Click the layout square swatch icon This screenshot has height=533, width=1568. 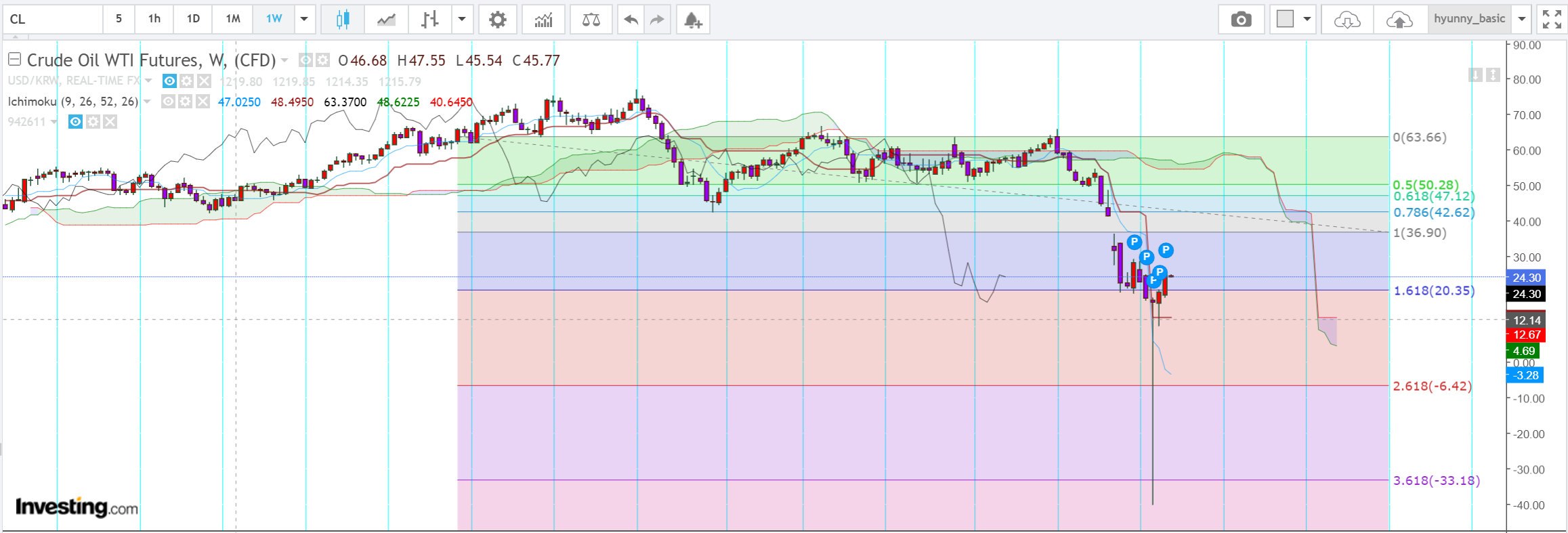(1285, 19)
